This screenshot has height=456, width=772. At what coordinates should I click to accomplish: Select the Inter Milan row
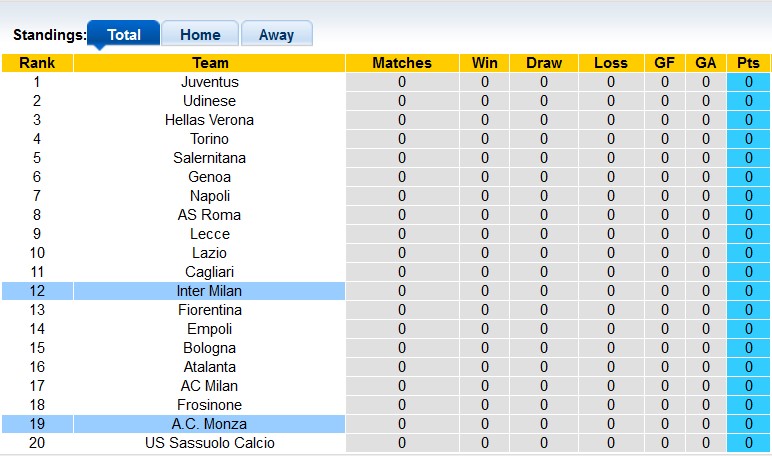pyautogui.click(x=210, y=291)
